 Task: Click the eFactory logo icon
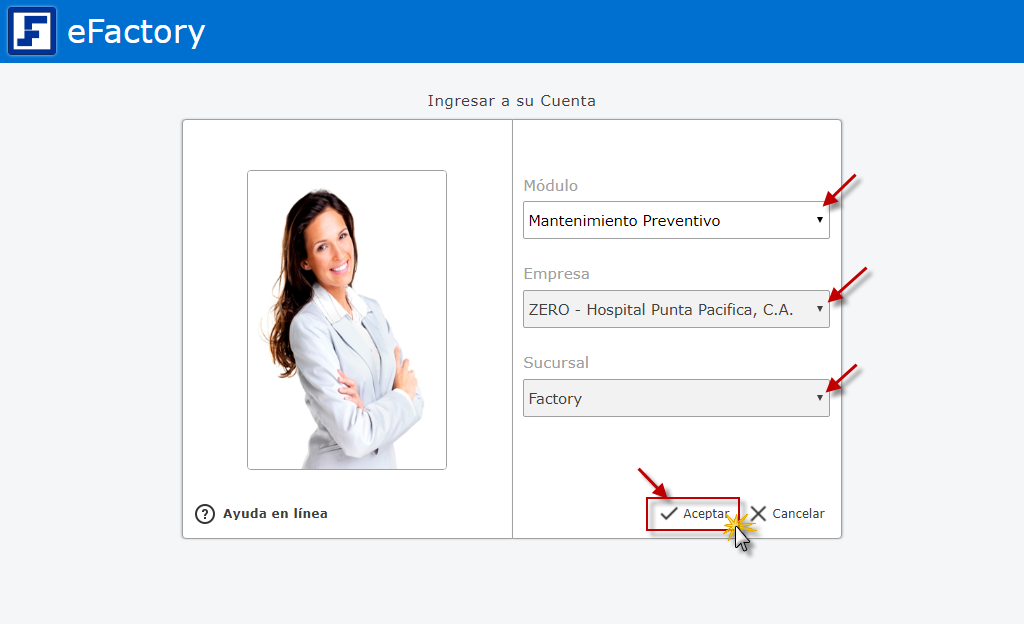point(32,31)
